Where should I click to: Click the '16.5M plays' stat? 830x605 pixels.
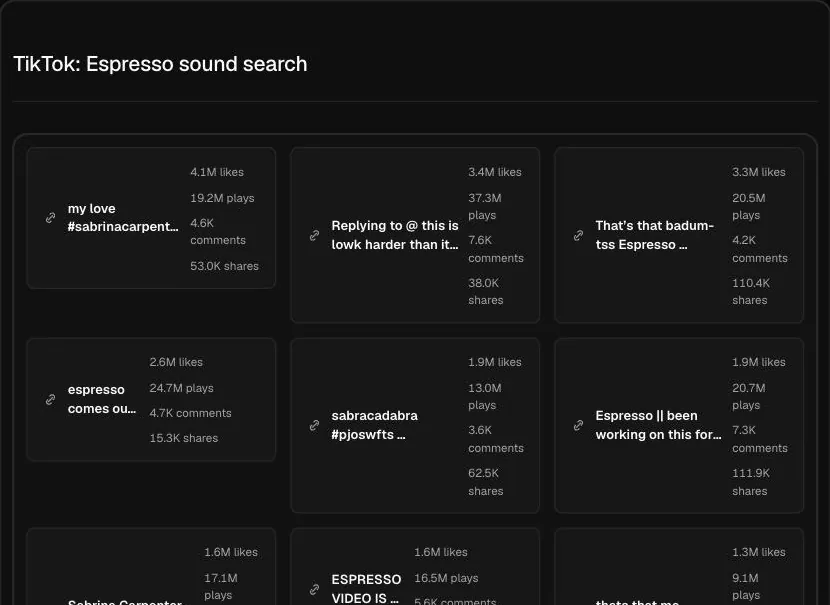coord(446,578)
